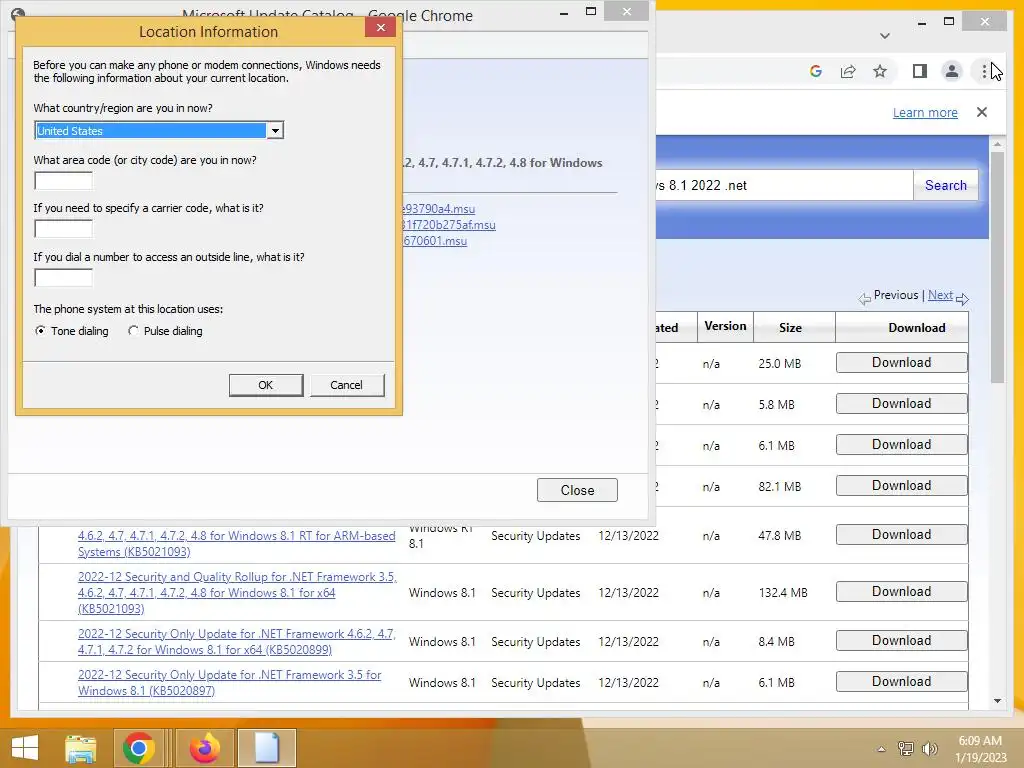Open the KB5020897 .NET 3.5 link
Image resolution: width=1024 pixels, height=768 pixels.
(229, 682)
